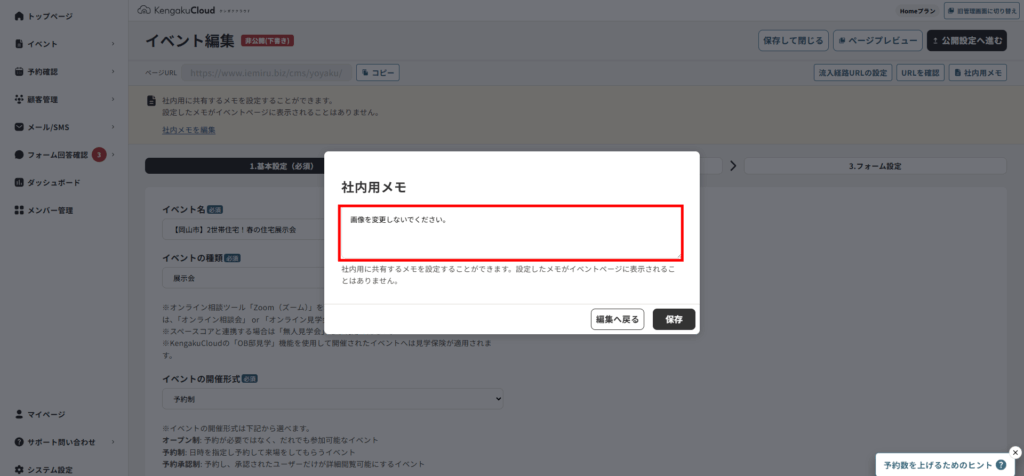The image size is (1024, 476).
Task: Open フォーム回答確認 with the red badge
Action: [60, 155]
